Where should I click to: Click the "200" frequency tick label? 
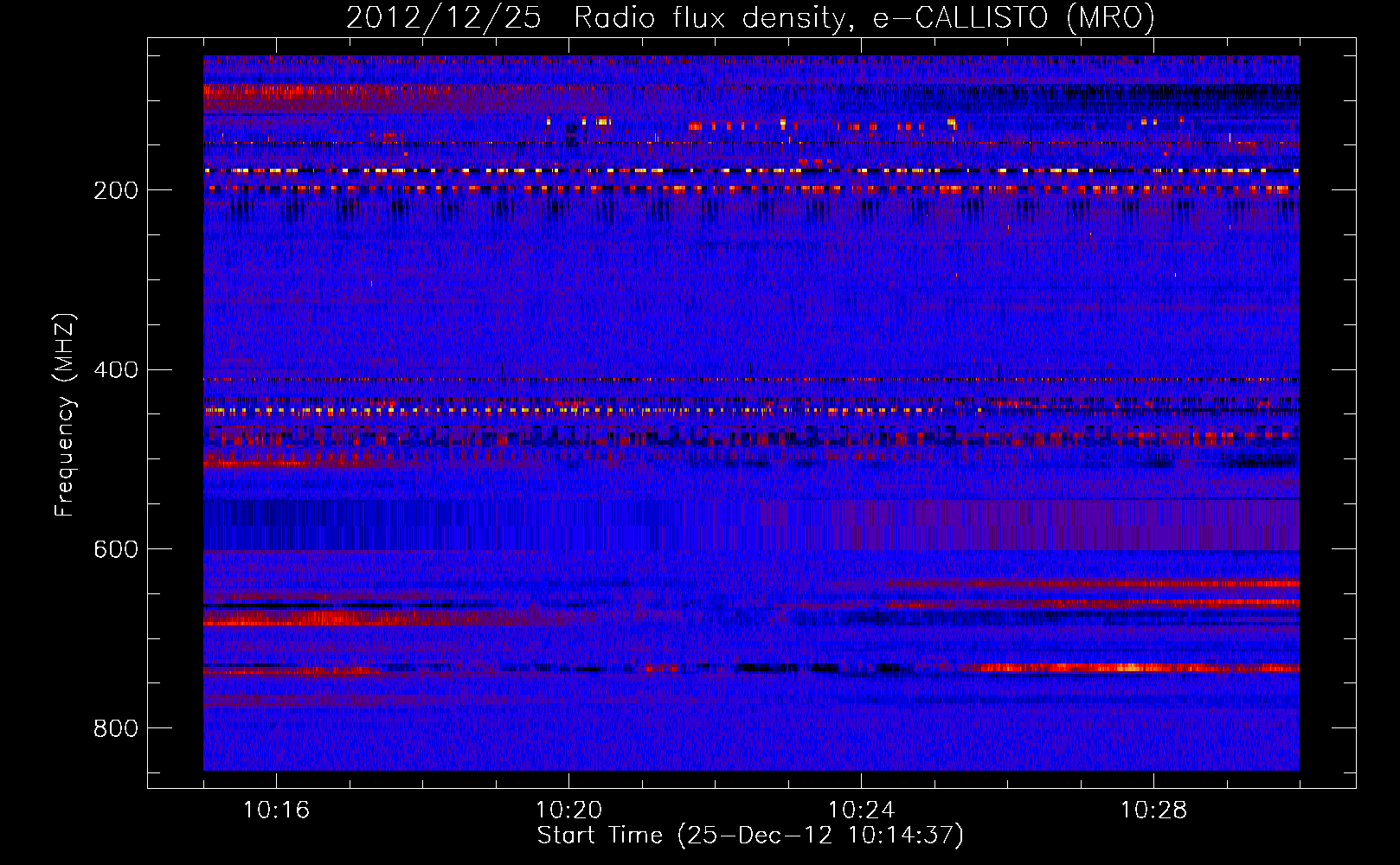coord(116,190)
